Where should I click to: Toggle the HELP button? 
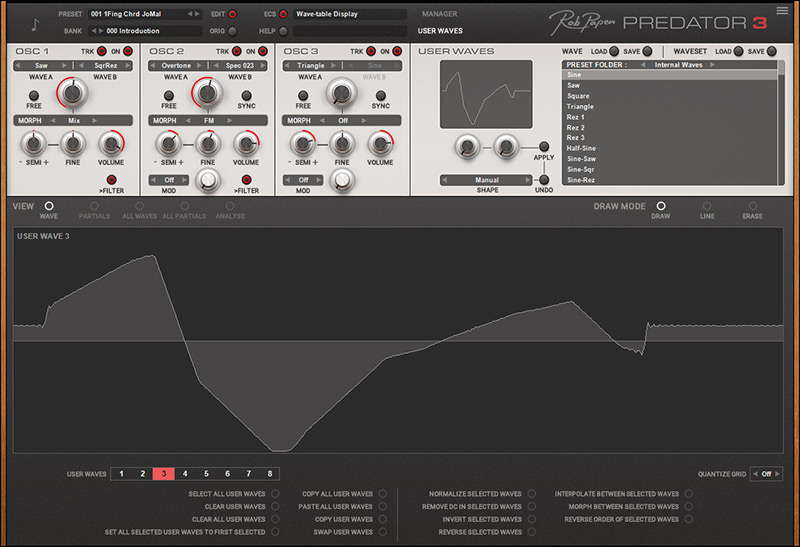point(283,31)
